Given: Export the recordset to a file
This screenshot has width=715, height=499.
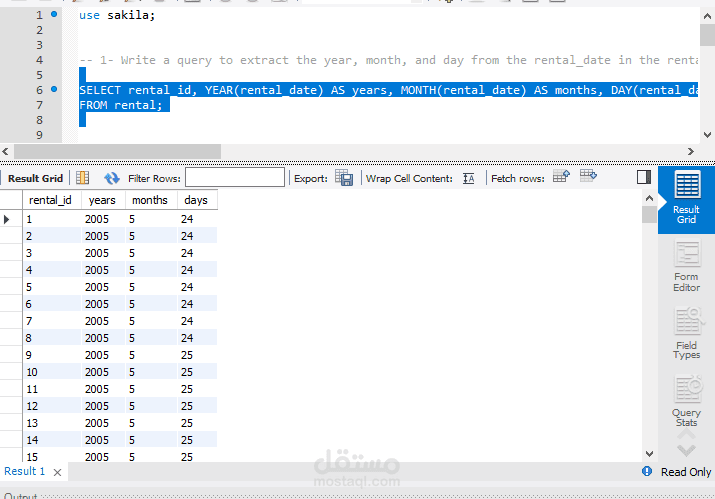Looking at the screenshot, I should pos(344,177).
